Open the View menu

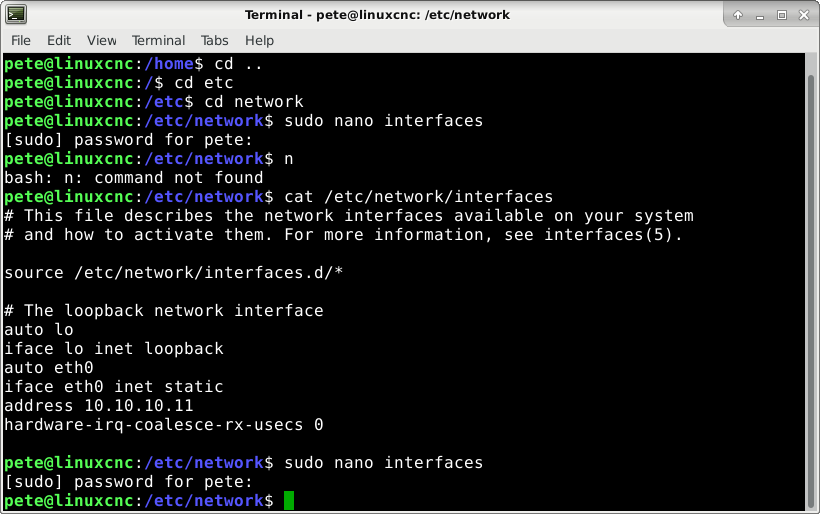101,41
